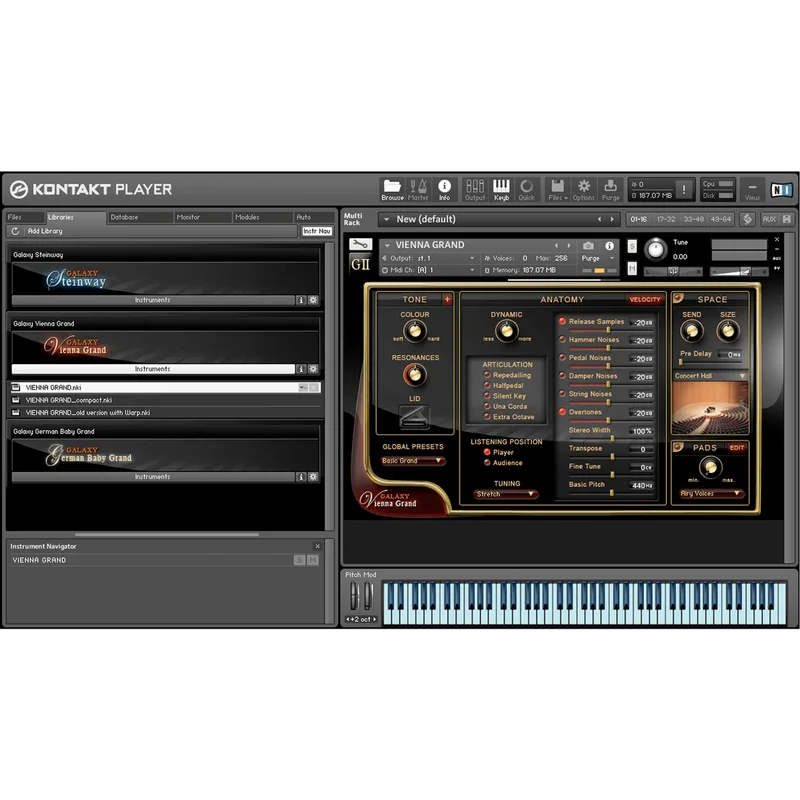
Task: Open the Output st.1 dropdown
Action: pyautogui.click(x=429, y=258)
